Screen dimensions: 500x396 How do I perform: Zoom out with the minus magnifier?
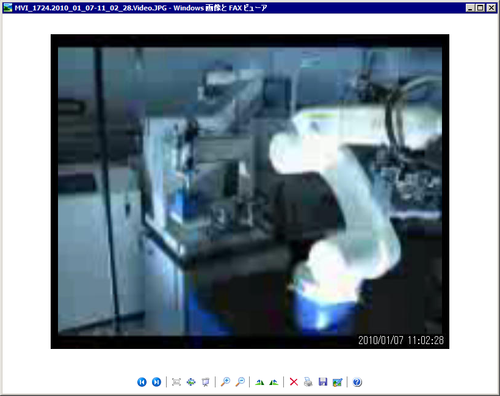point(240,382)
